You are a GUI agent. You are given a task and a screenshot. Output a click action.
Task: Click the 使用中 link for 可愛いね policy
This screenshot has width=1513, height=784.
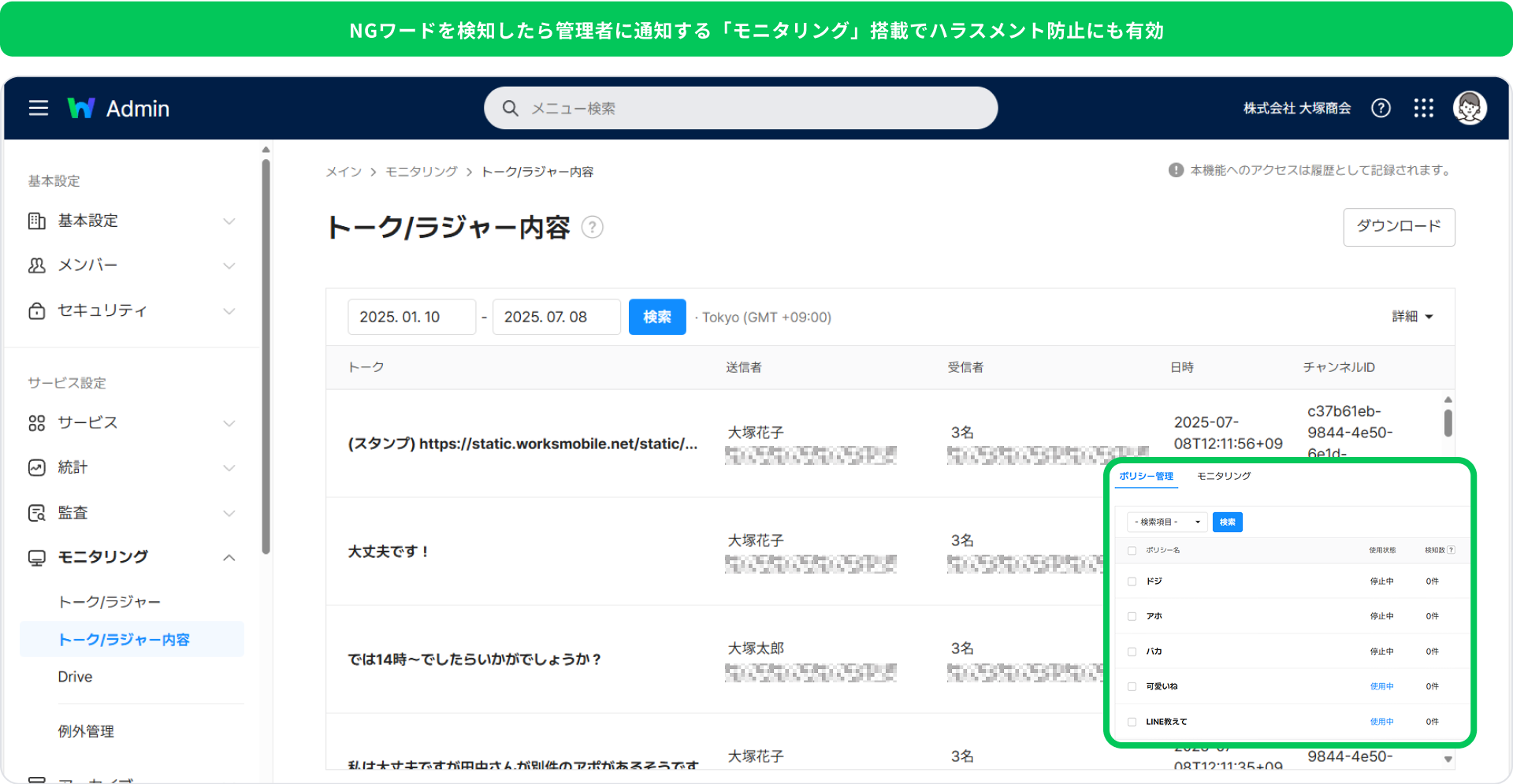tap(1381, 686)
